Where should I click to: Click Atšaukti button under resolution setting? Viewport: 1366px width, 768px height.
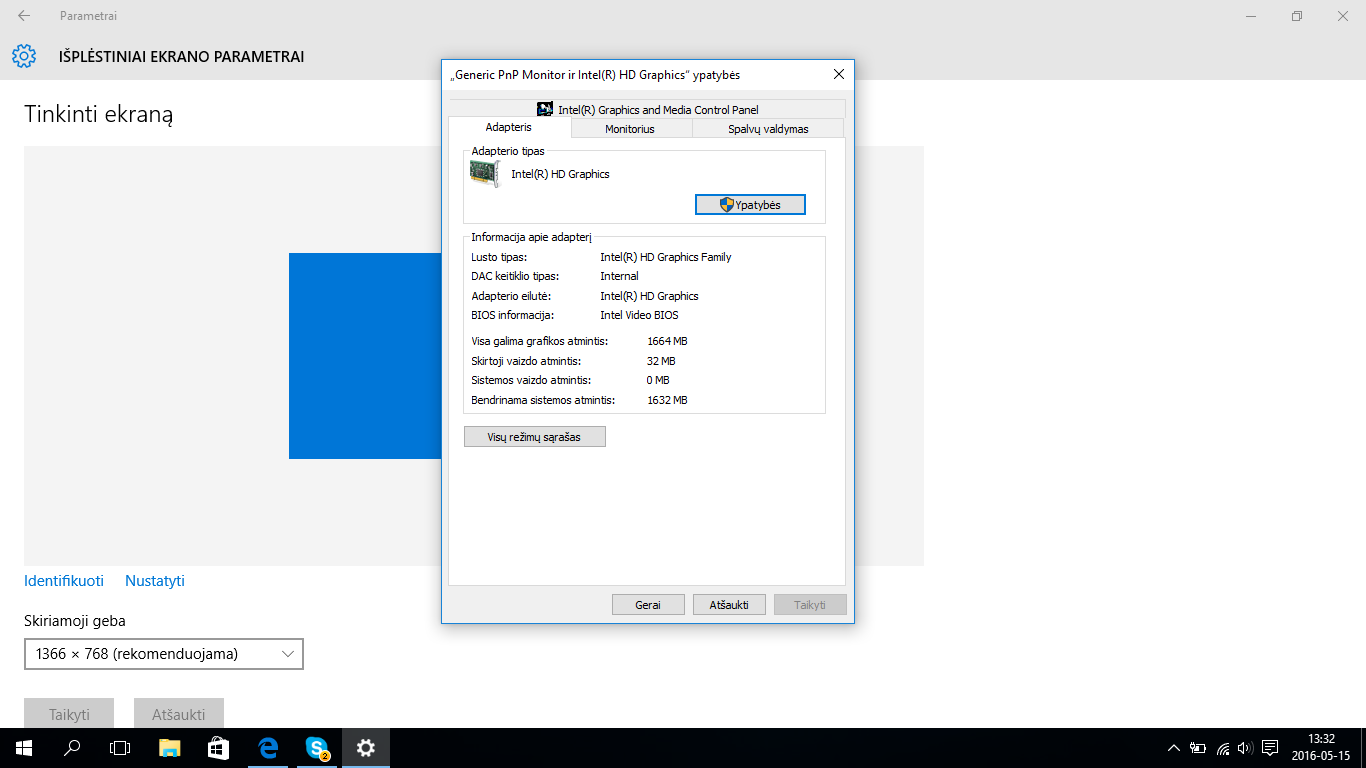point(179,714)
